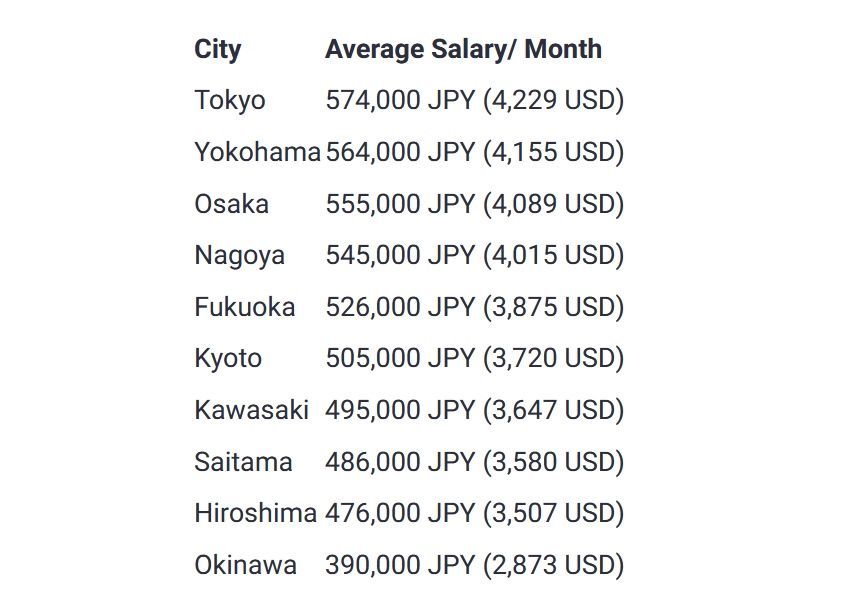The image size is (848, 596).
Task: Select the Fukuoka city cell
Action: pyautogui.click(x=244, y=307)
